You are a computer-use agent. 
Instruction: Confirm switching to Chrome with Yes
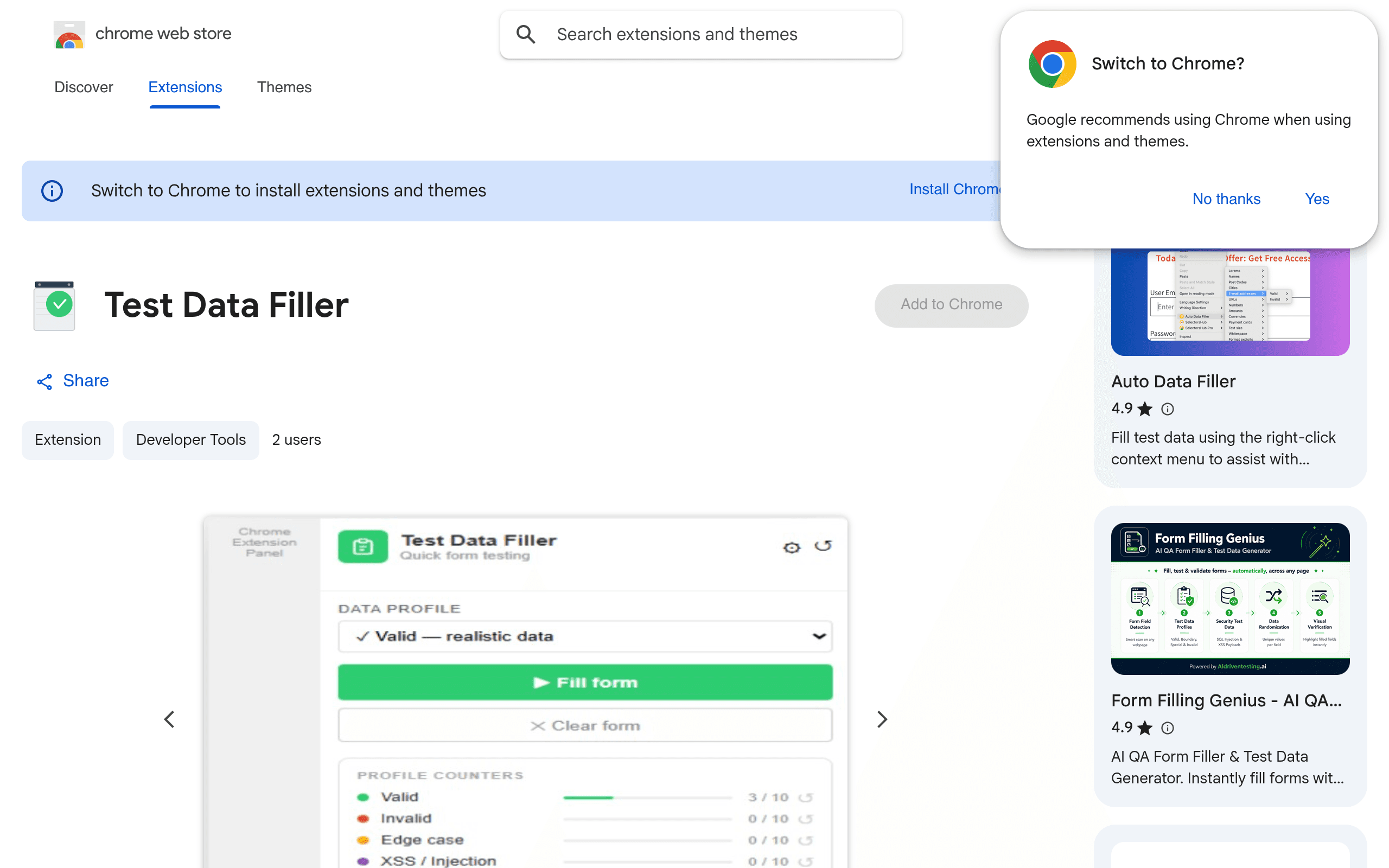point(1317,199)
